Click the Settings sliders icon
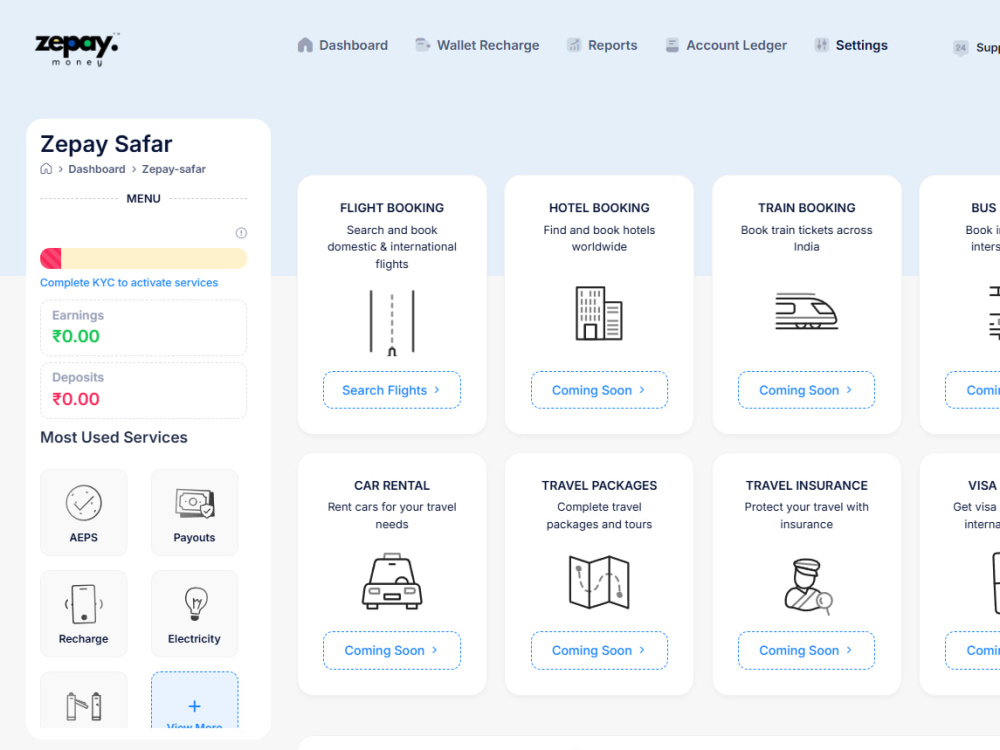Image resolution: width=1000 pixels, height=750 pixels. [x=821, y=45]
